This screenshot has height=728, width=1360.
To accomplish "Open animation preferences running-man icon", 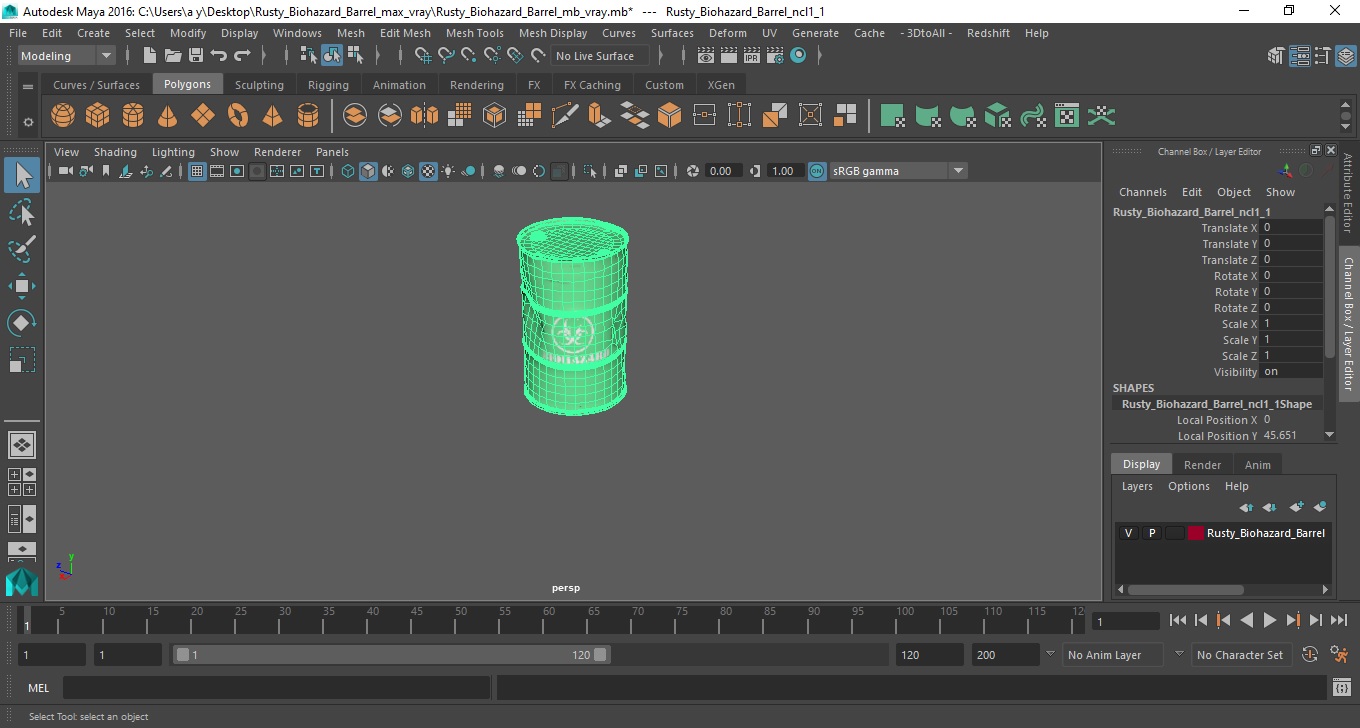I will point(1340,655).
